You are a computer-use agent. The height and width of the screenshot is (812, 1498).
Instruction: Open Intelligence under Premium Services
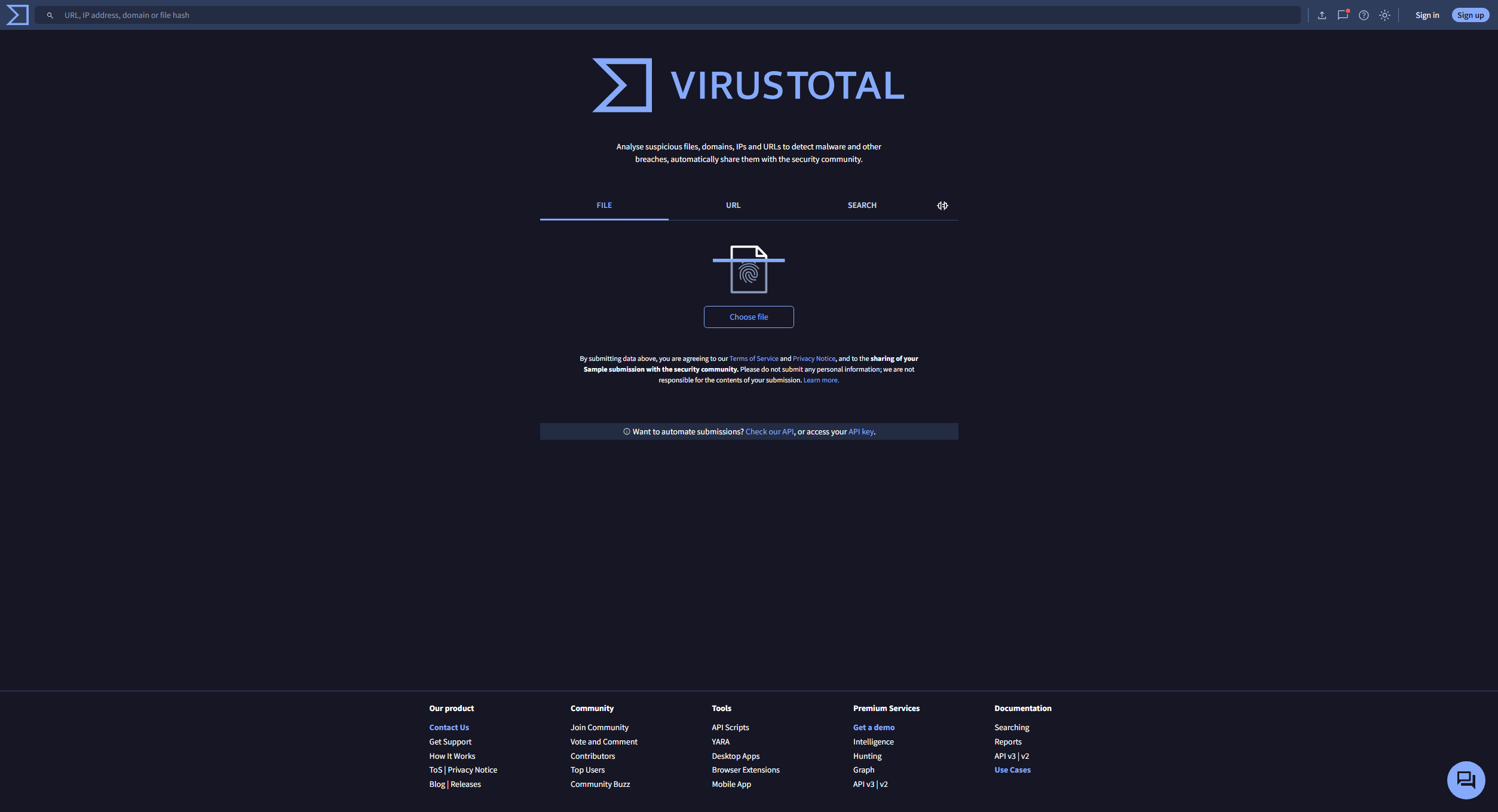tap(873, 741)
